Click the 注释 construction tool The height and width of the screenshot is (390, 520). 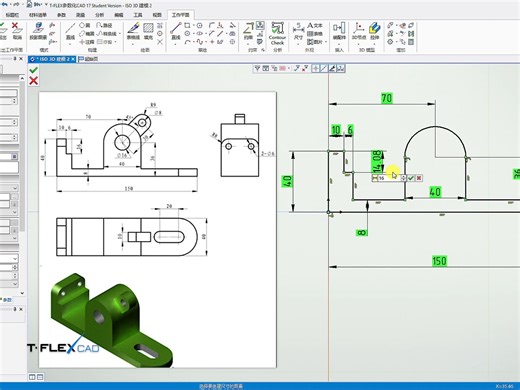(87, 42)
